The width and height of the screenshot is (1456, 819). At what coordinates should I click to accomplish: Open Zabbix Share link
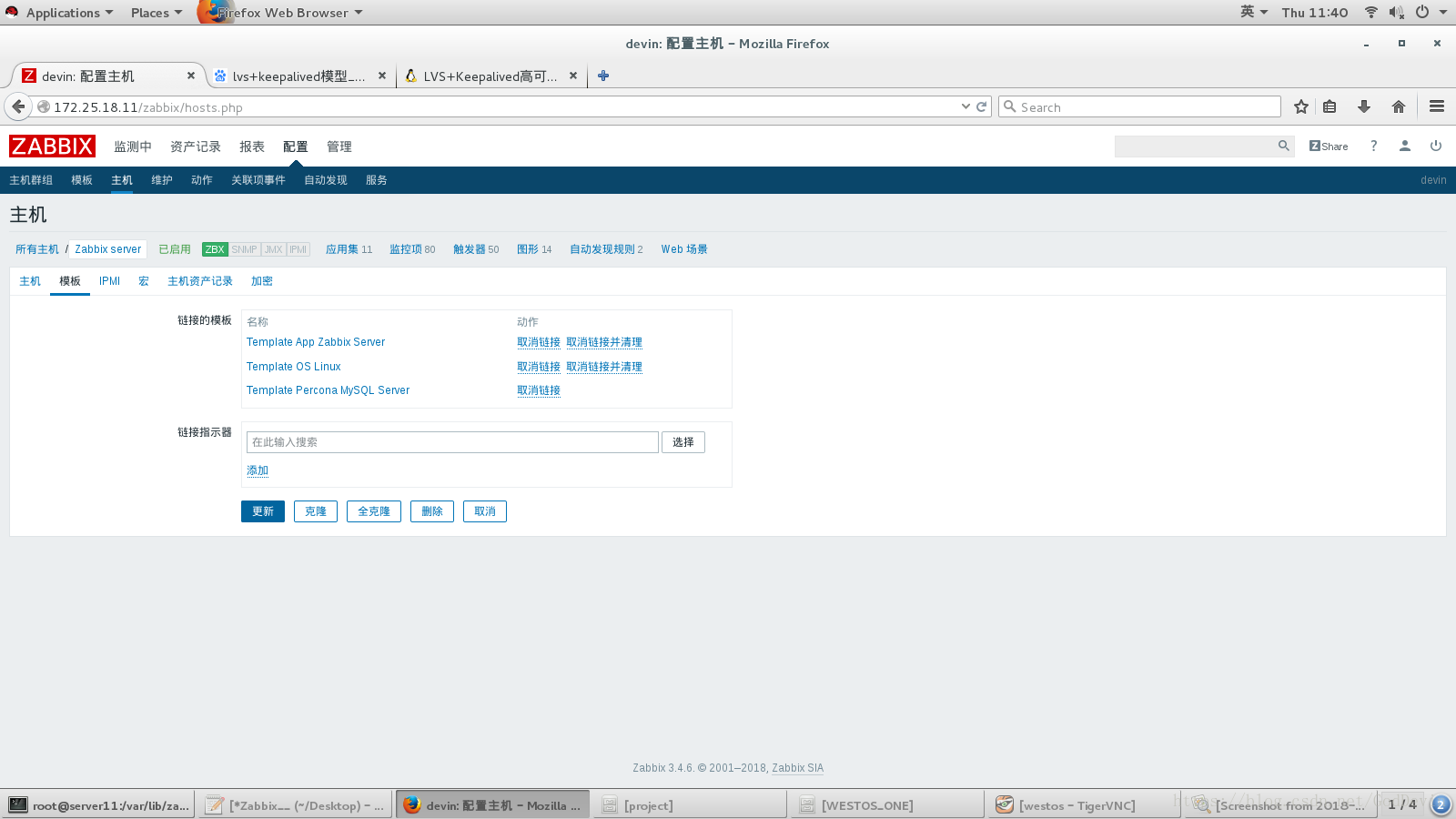click(x=1329, y=146)
